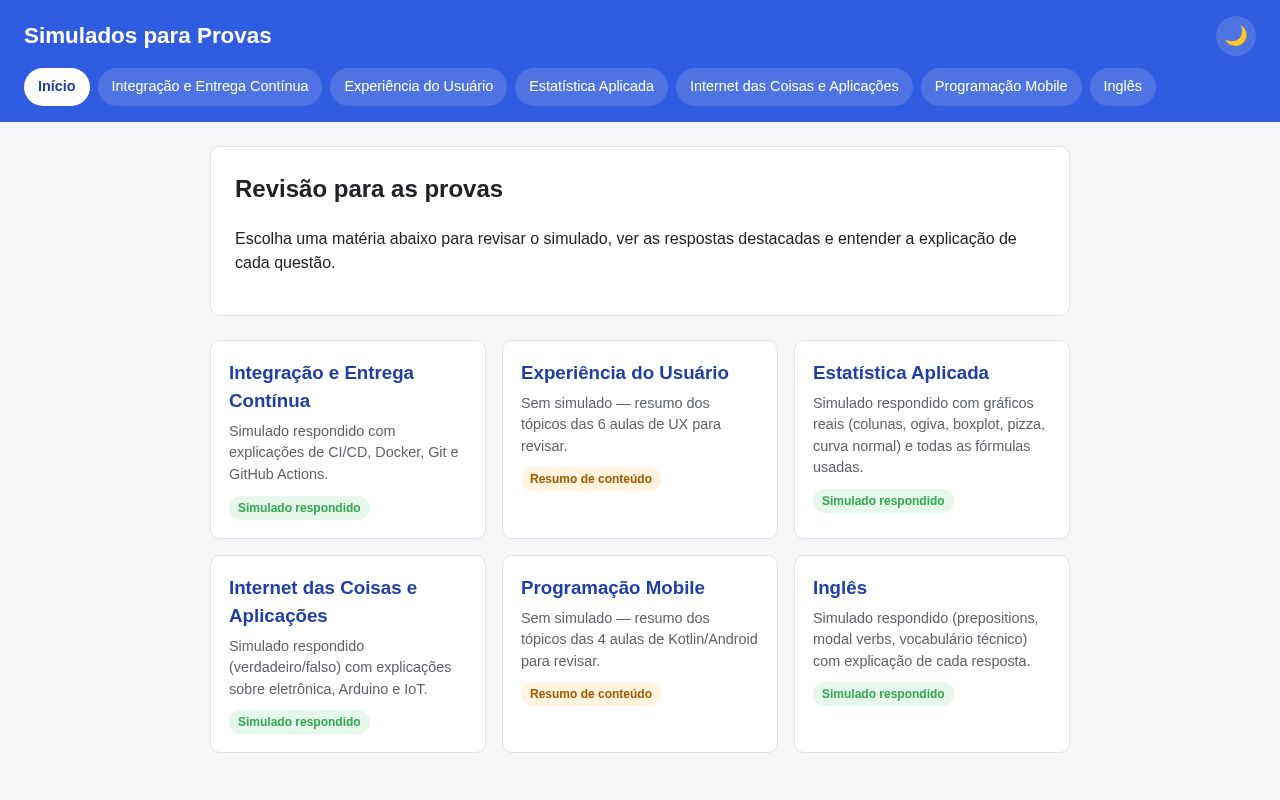Viewport: 1280px width, 800px height.
Task: Select the Início tab
Action: tap(57, 87)
